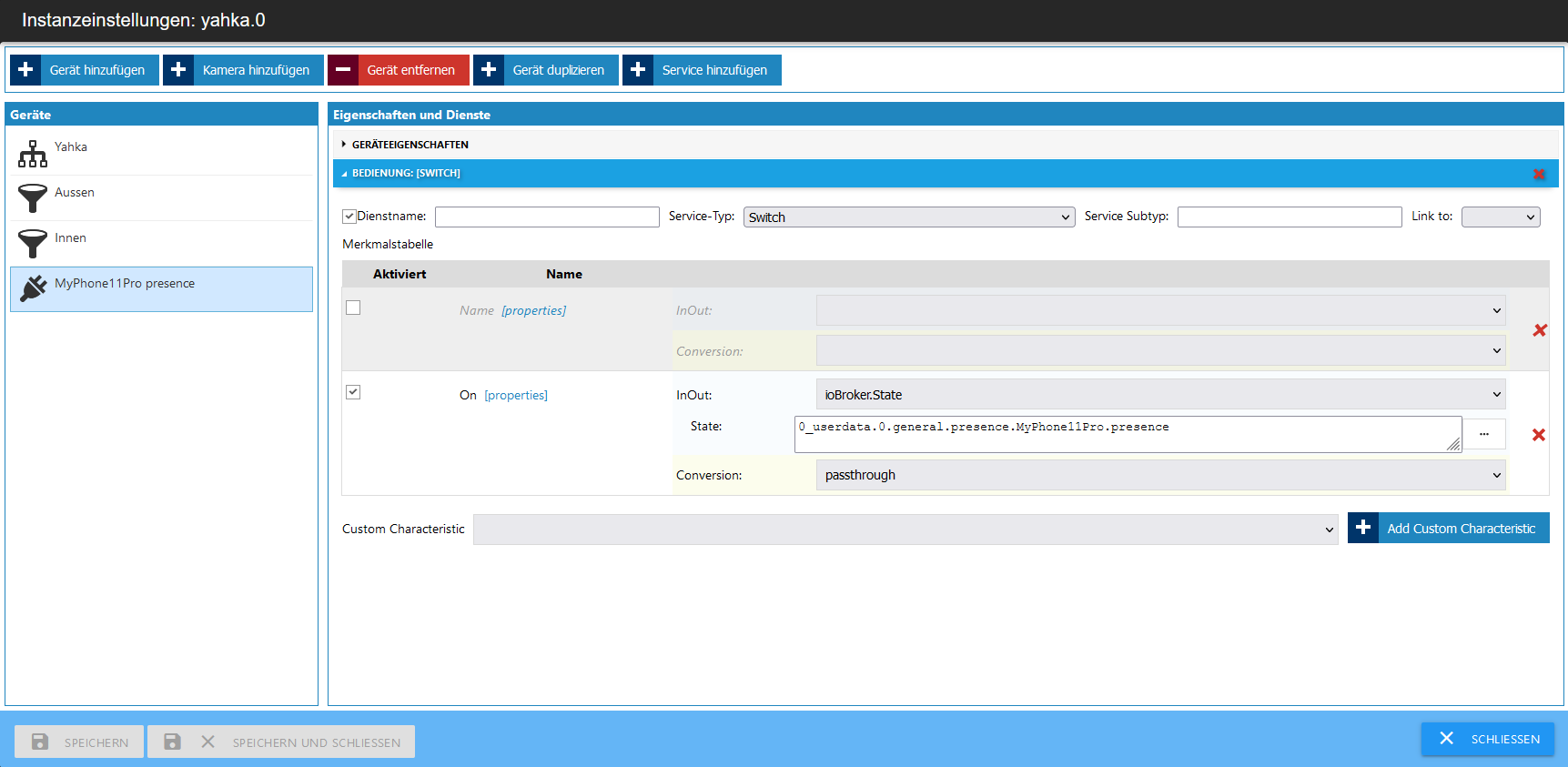Click the Gerät hinzufügen button

(x=85, y=70)
